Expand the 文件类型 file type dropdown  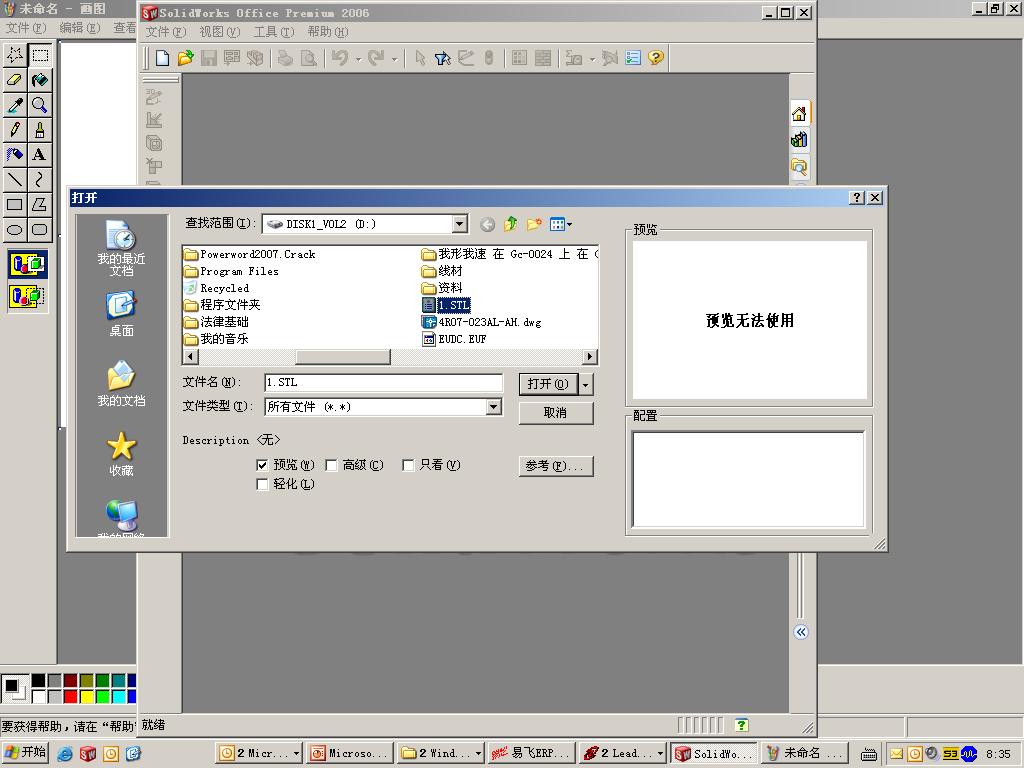[494, 407]
